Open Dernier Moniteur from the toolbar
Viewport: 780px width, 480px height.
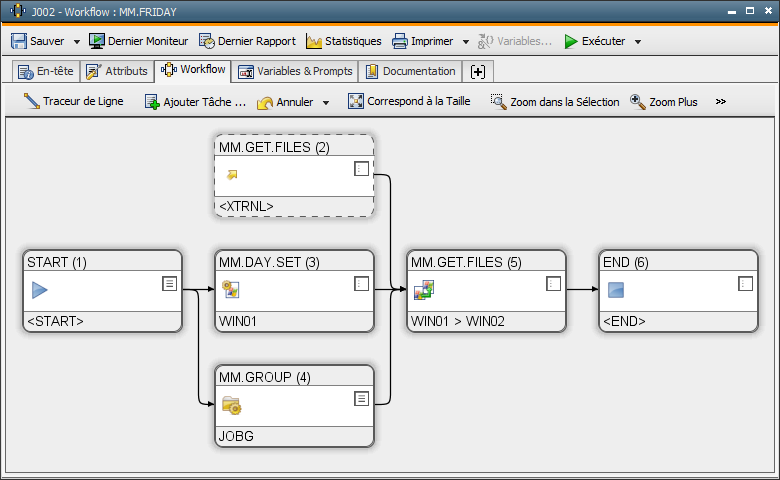click(138, 41)
